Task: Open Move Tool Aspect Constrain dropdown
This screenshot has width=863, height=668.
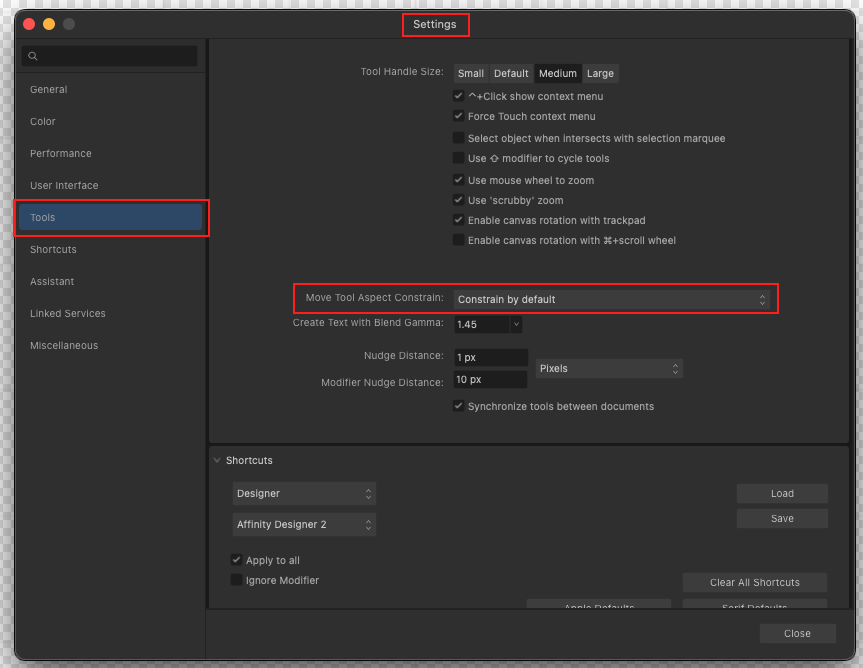Action: (x=612, y=299)
